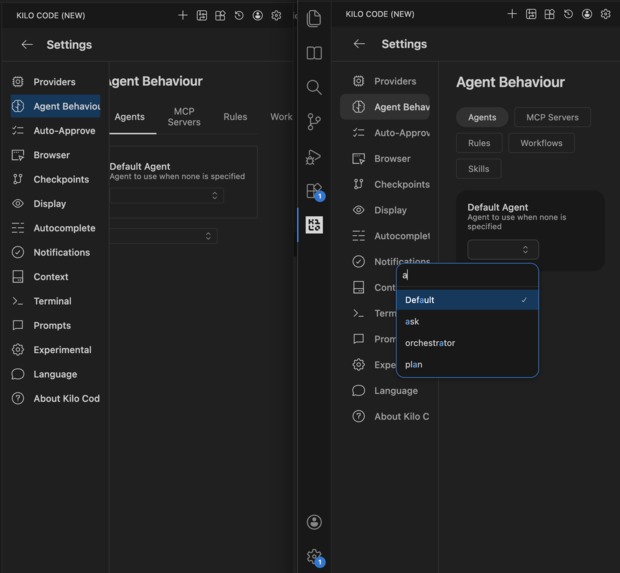Open Notifications in left settings sidebar

click(55, 252)
